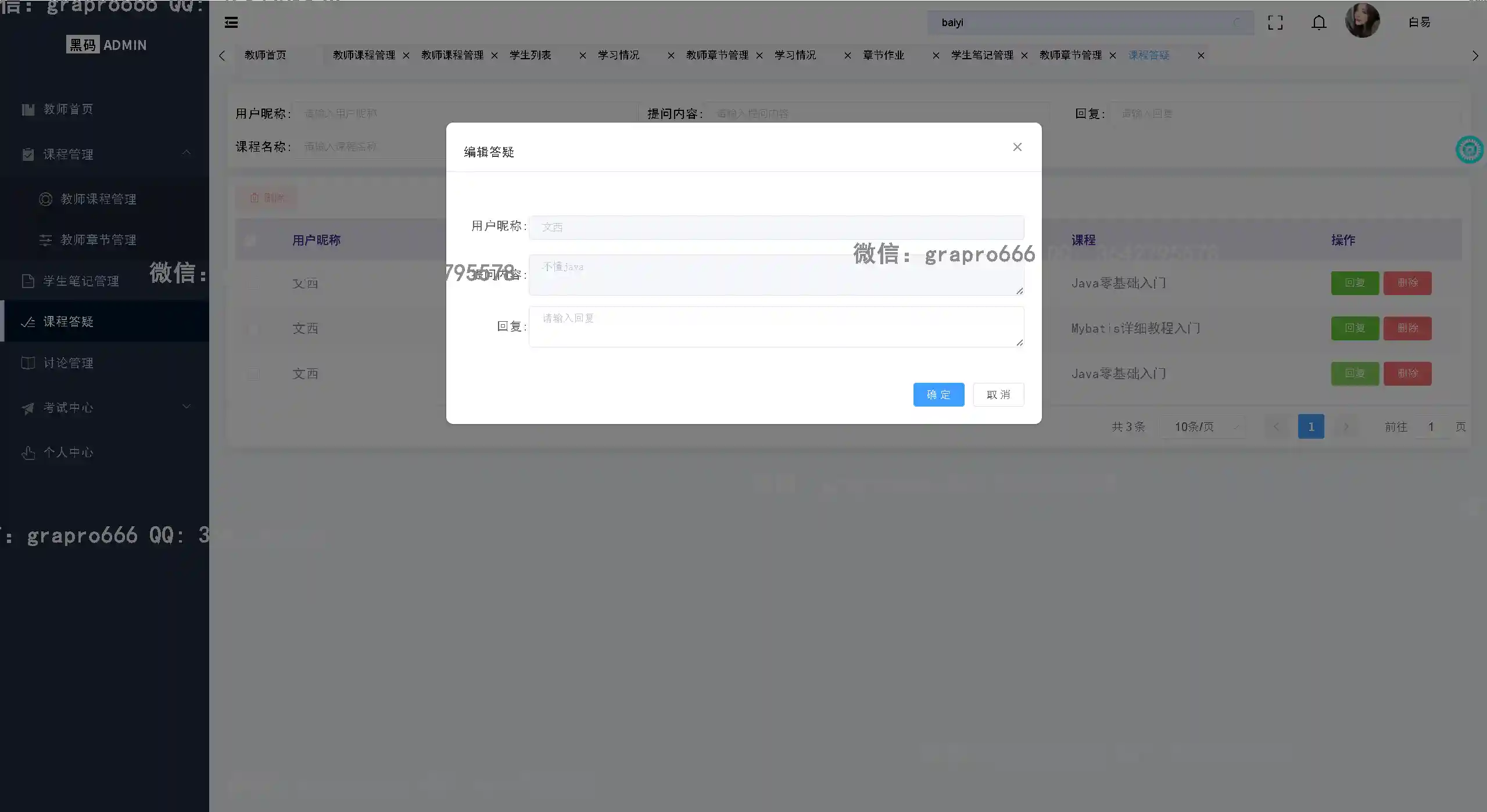This screenshot has height=812, width=1487.
Task: Close the 编辑答疑 dialog with X
Action: [1017, 147]
